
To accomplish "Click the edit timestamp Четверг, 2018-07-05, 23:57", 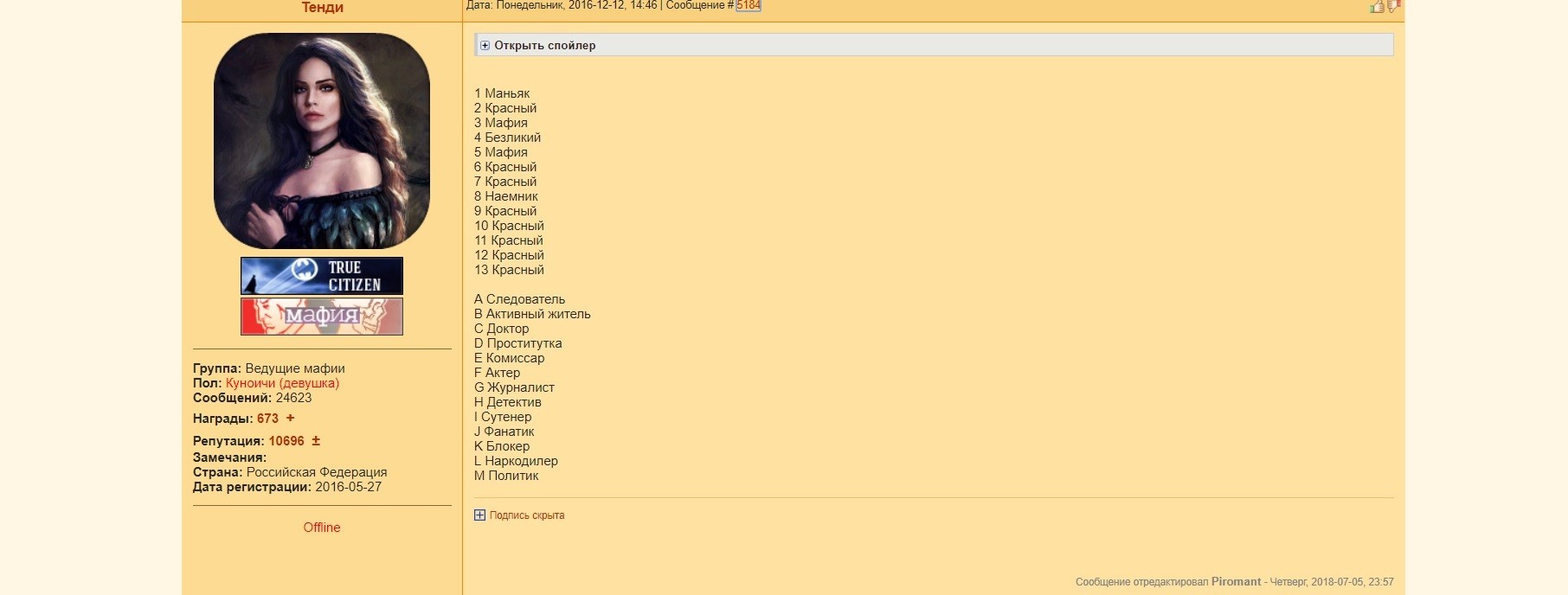I will [x=1332, y=582].
